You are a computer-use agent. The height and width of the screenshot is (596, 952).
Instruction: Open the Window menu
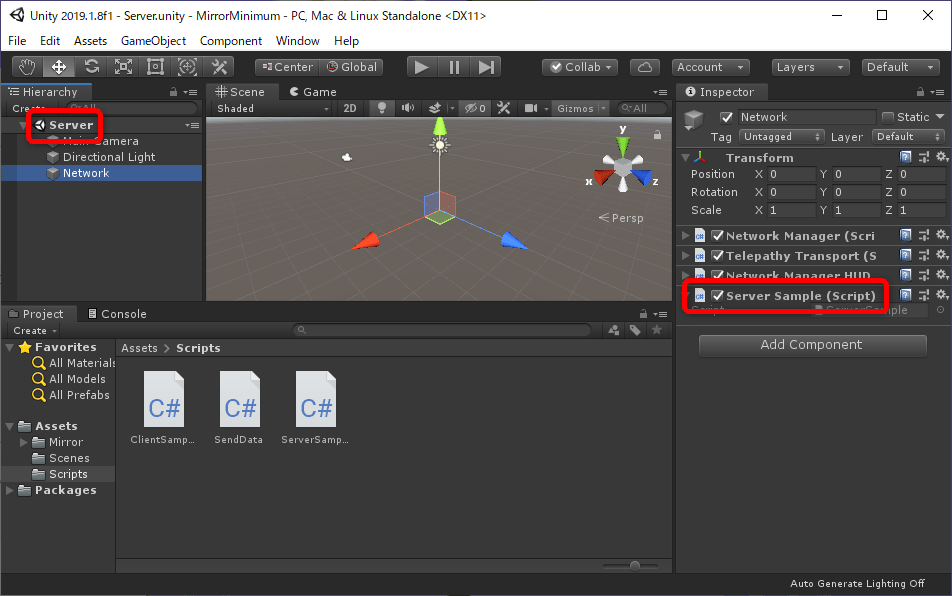tap(298, 41)
